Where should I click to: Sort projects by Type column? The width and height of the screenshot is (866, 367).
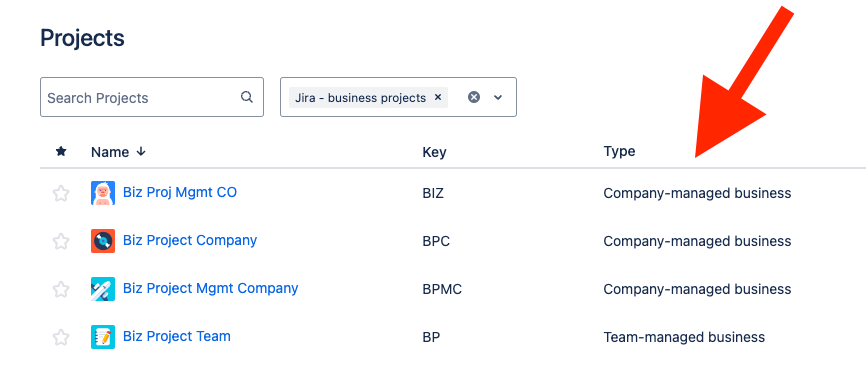[x=619, y=151]
